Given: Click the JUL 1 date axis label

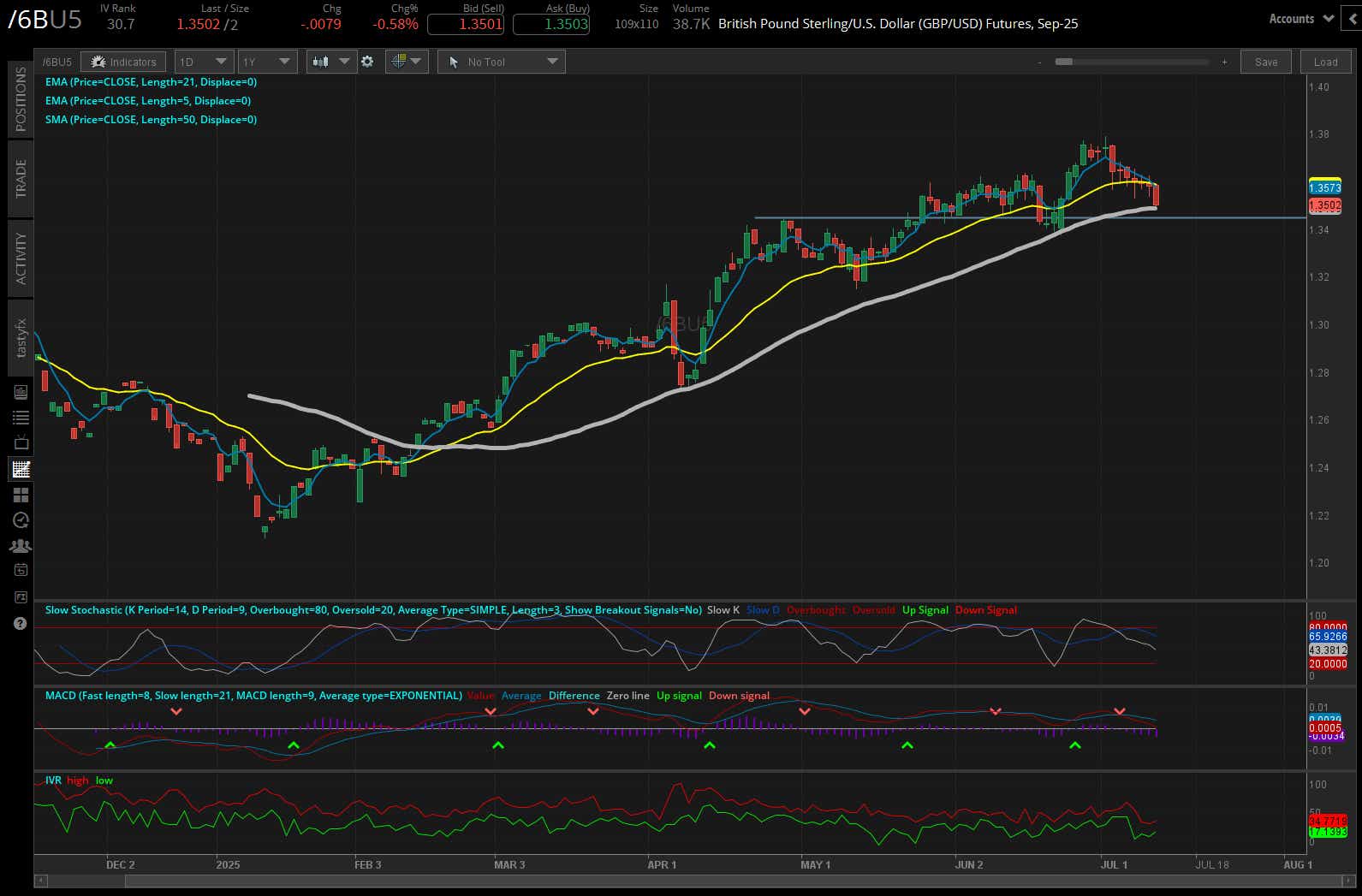Looking at the screenshot, I should tap(1114, 864).
